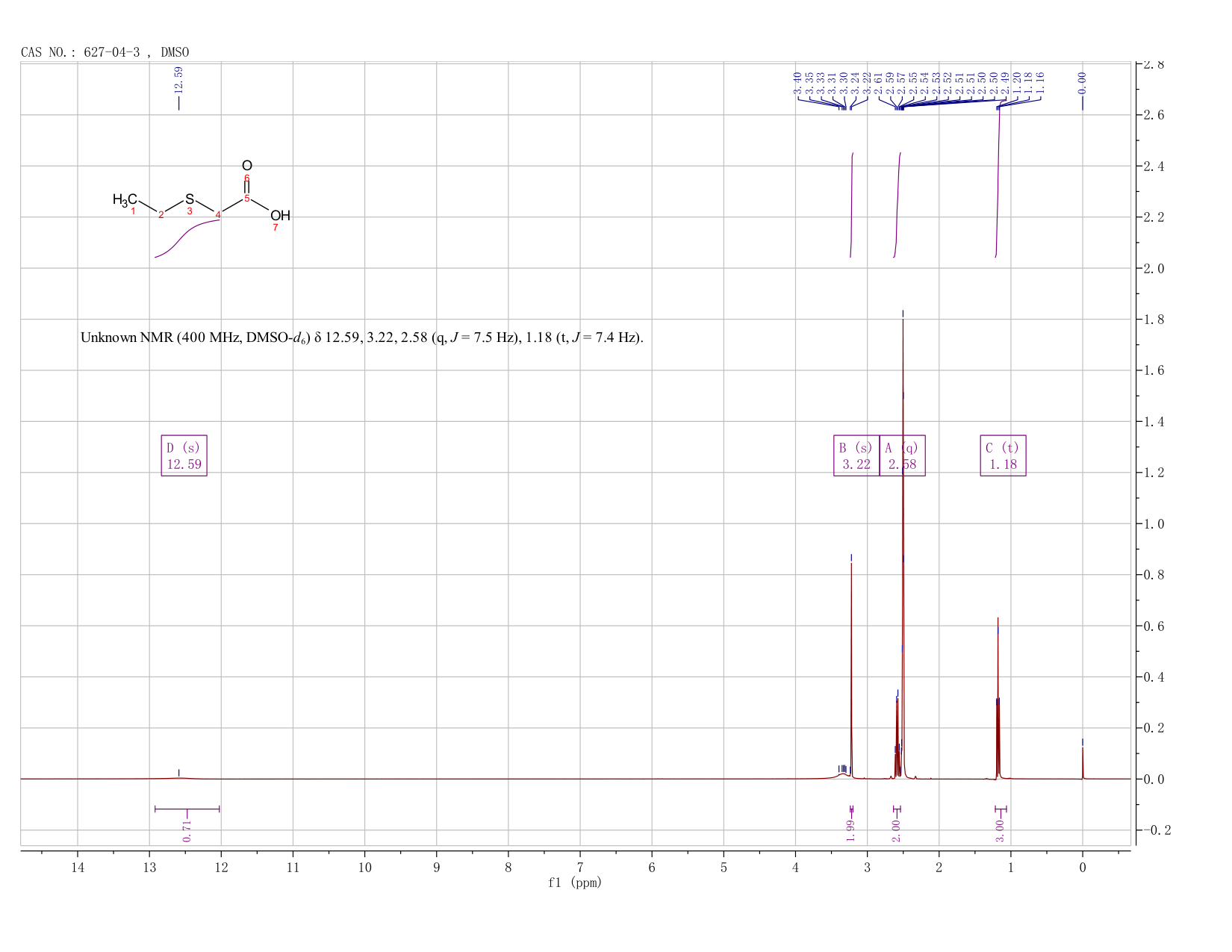This screenshot has height=952, width=1232.
Task: Click the y-axis label "2.0"
Action: 1153,268
